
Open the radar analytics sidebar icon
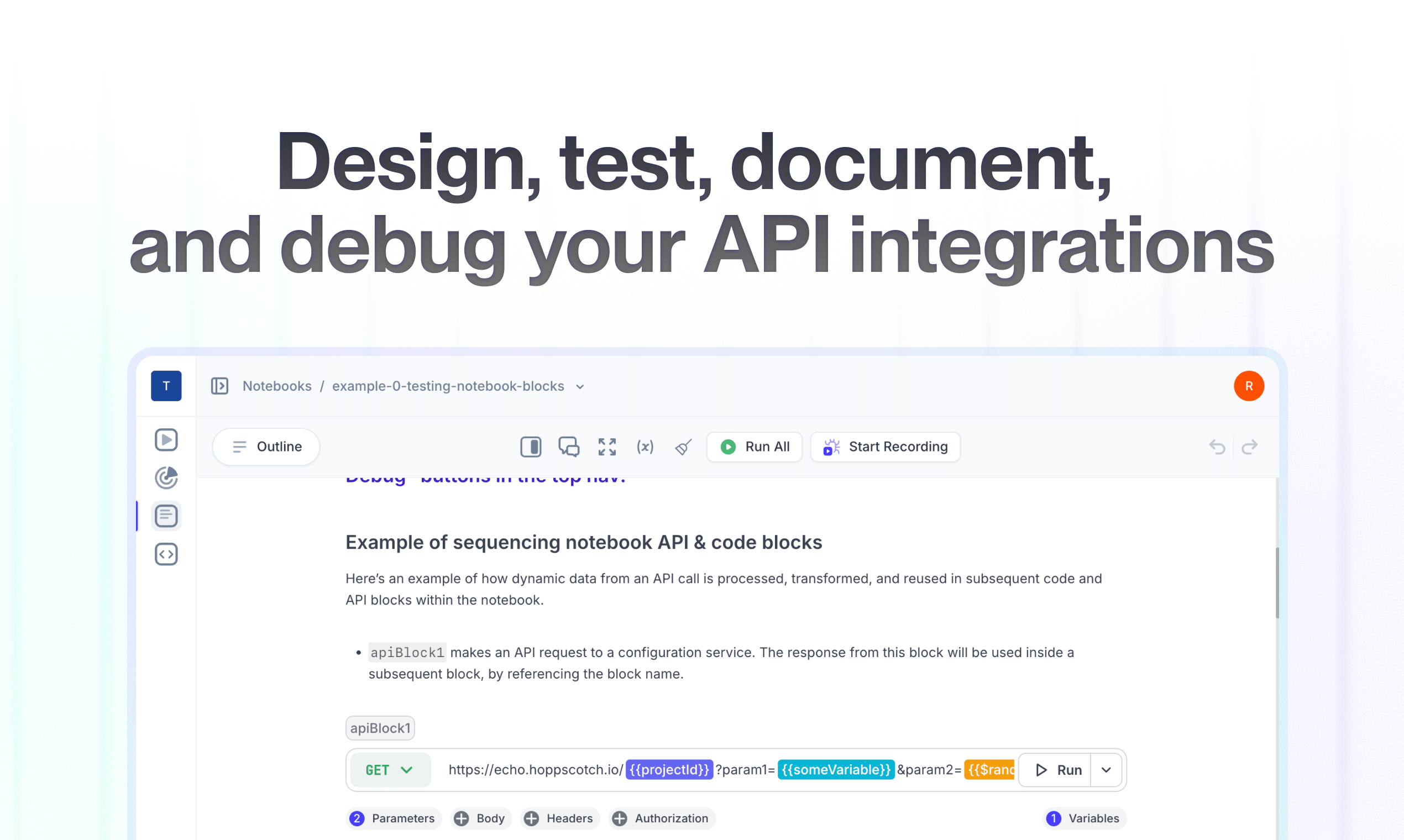[166, 477]
